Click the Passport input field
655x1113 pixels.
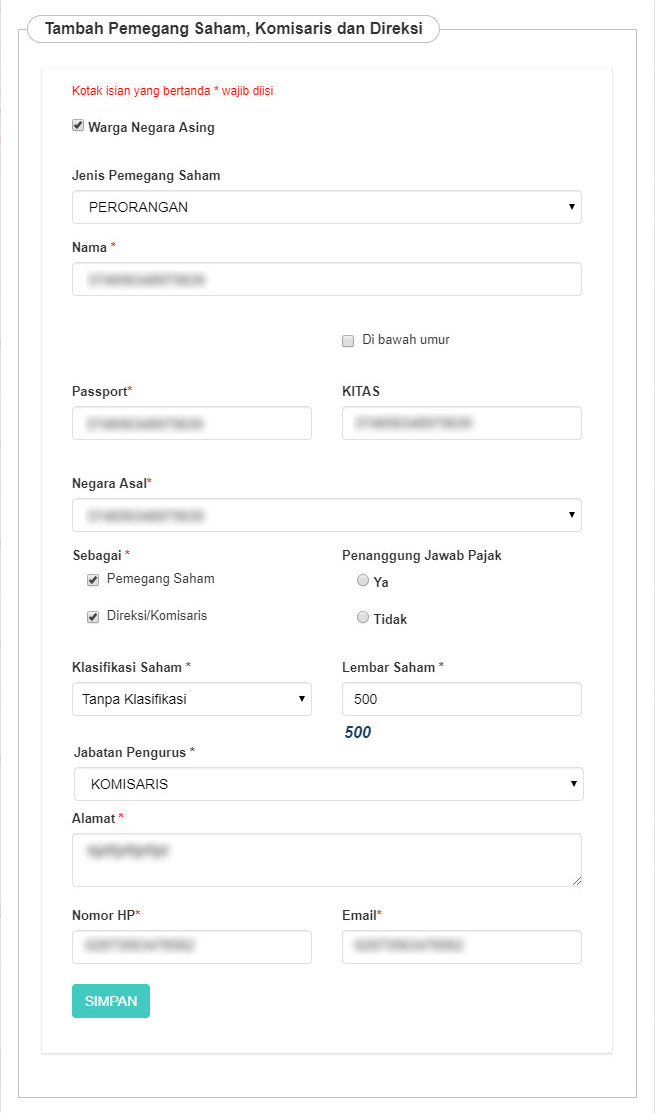(191, 423)
